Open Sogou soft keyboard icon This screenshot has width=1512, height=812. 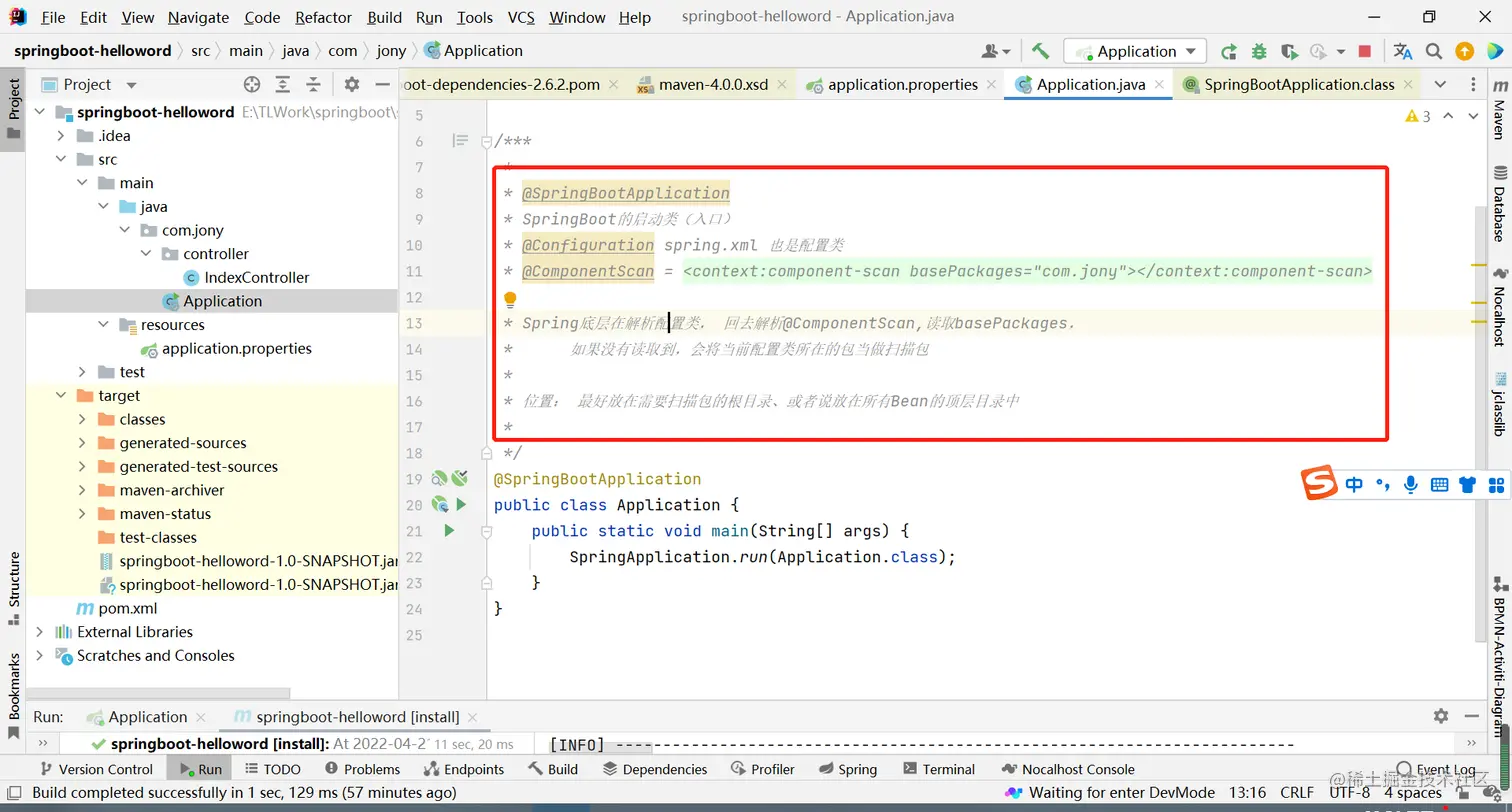point(1439,485)
